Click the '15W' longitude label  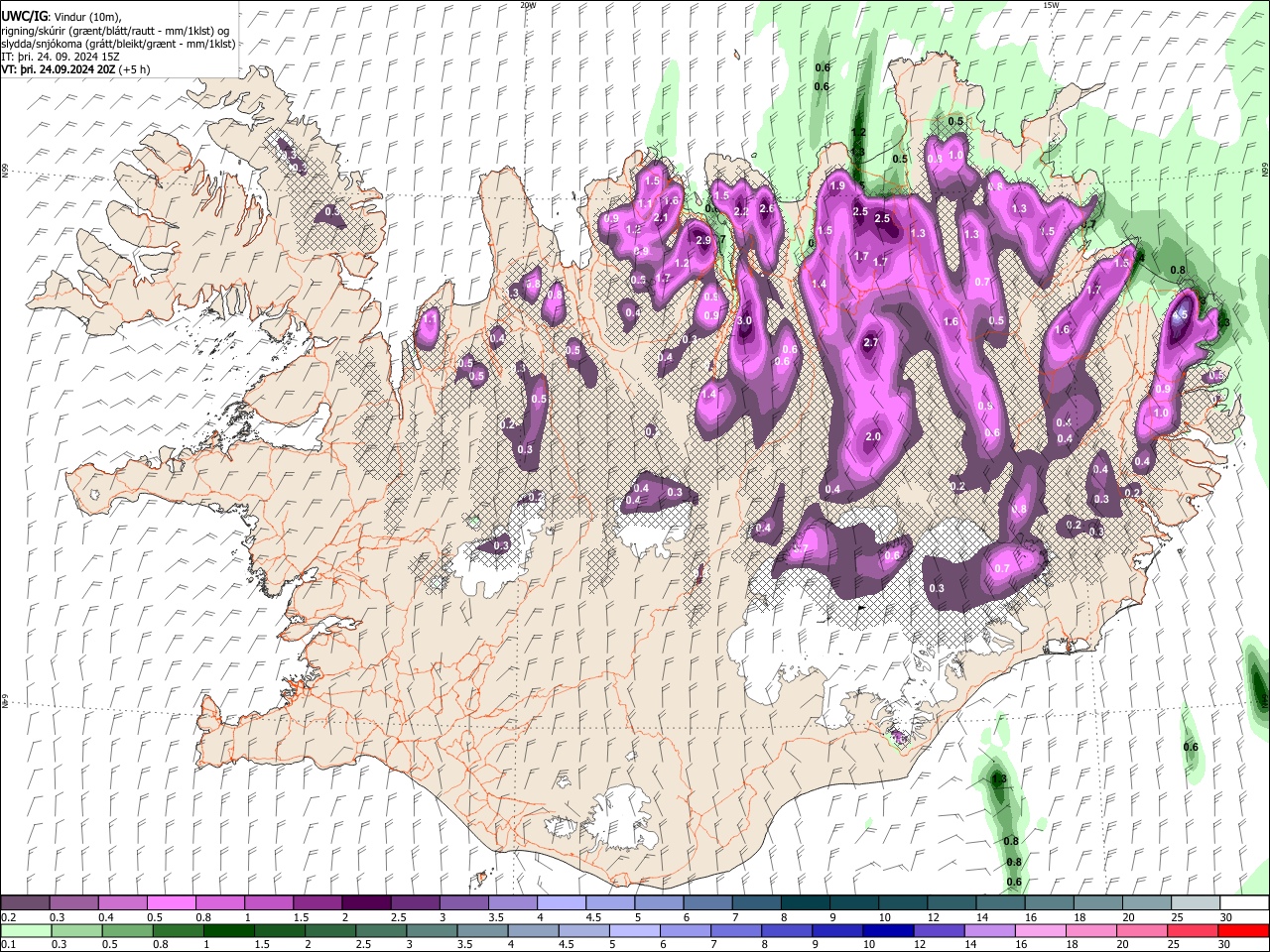[x=1051, y=5]
